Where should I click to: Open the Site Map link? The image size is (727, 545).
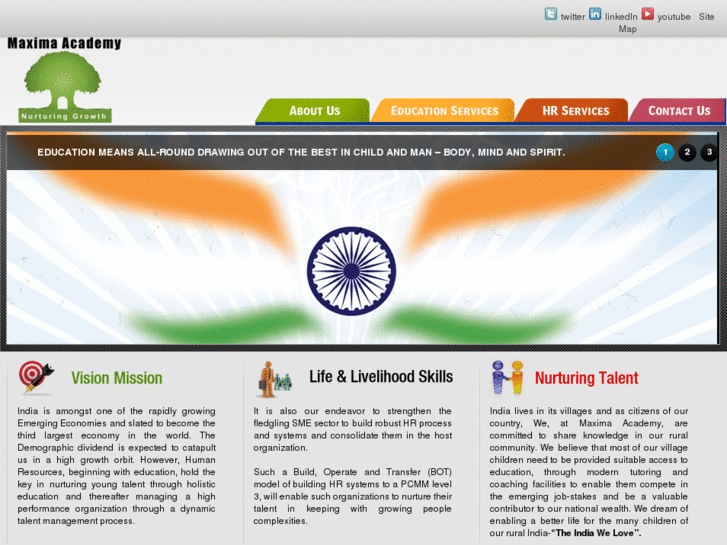pos(706,17)
